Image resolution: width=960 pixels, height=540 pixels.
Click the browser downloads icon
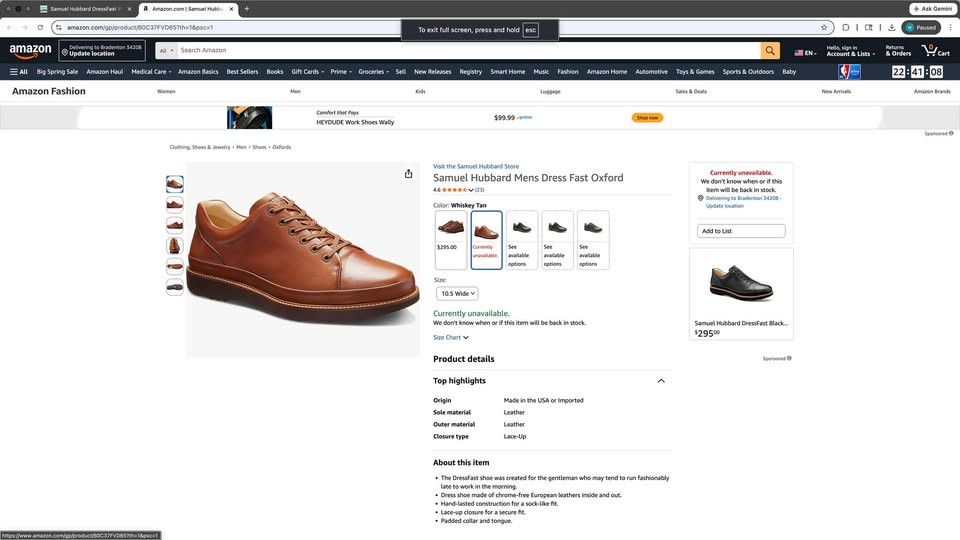coord(891,28)
